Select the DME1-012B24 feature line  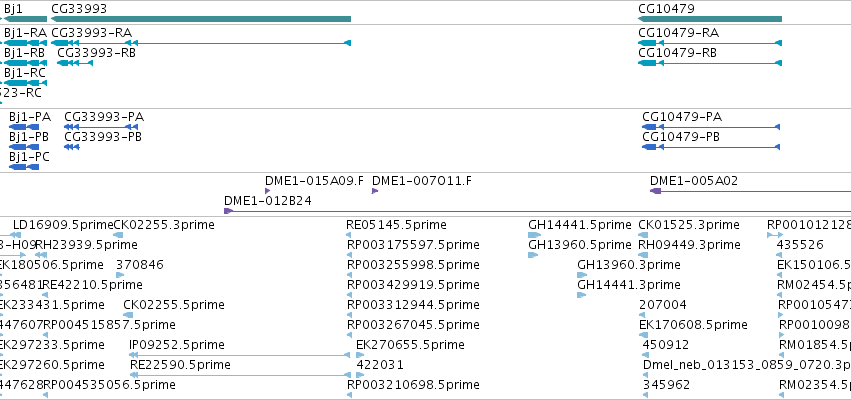click(x=537, y=211)
